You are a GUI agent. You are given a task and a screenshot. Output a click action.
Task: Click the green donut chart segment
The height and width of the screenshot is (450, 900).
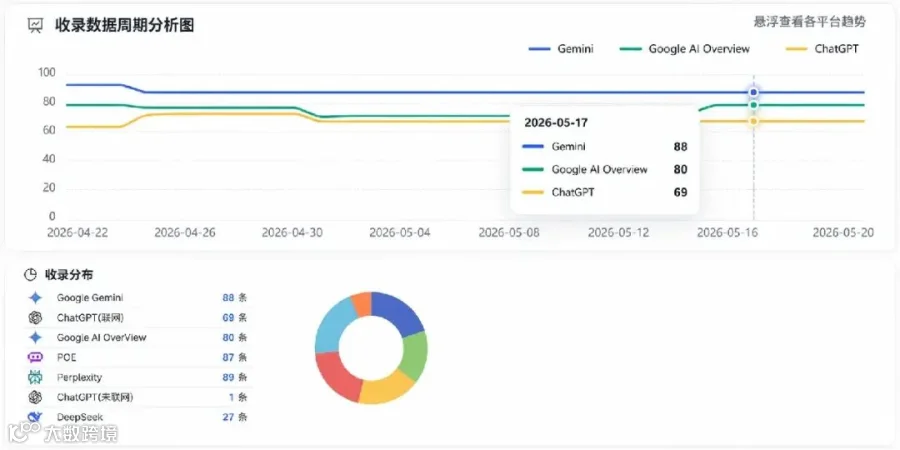[416, 356]
